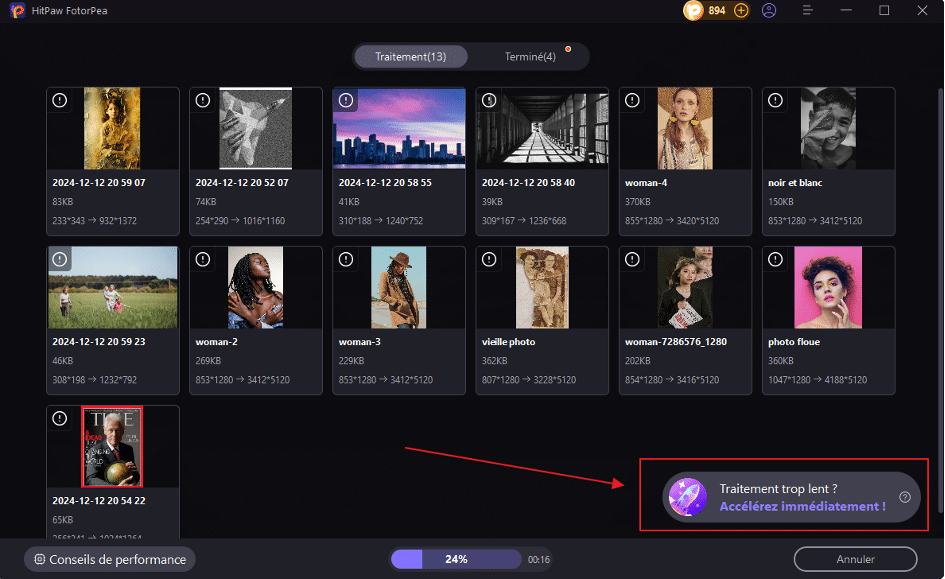Click the resolution text 1047*1280 → 4188*5120
The width and height of the screenshot is (945, 579).
pyautogui.click(x=817, y=380)
